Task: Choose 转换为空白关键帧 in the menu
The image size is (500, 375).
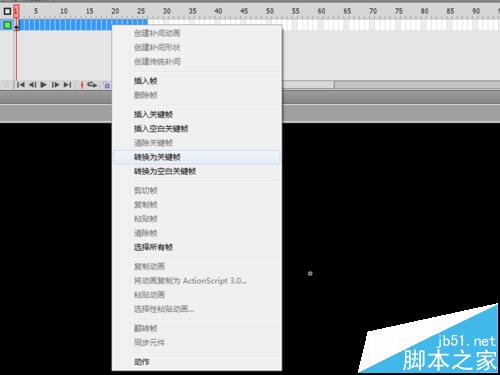Action: tap(197, 171)
